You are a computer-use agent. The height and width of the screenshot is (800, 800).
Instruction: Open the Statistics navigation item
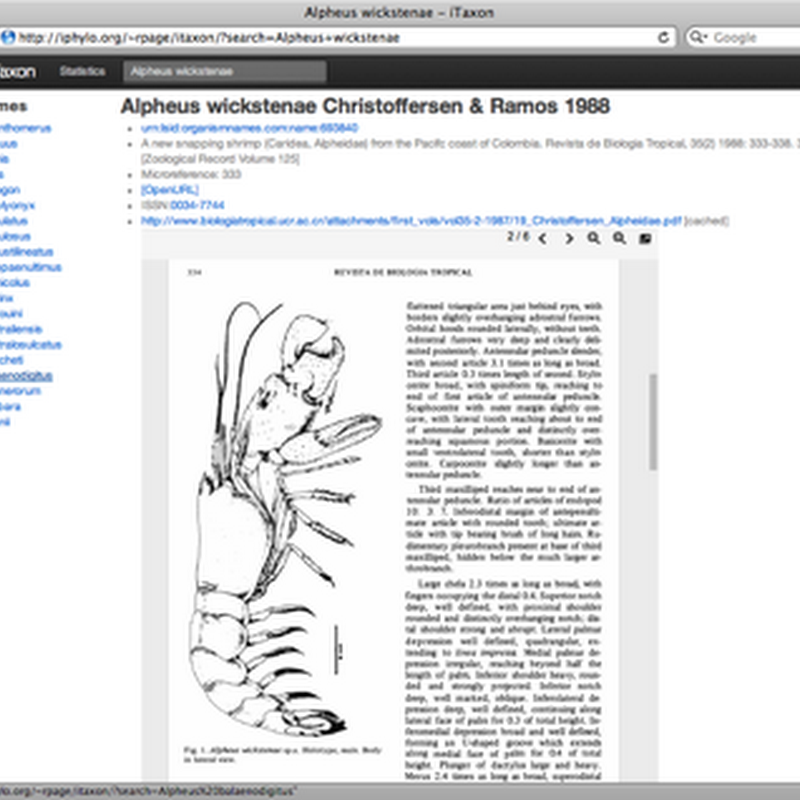pos(82,71)
